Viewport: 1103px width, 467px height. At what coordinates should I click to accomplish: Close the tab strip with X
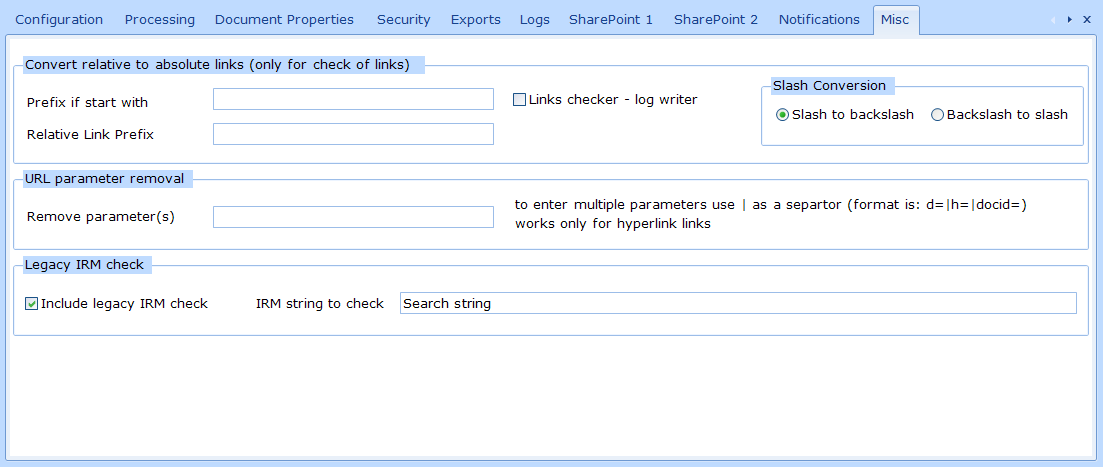(x=1087, y=19)
